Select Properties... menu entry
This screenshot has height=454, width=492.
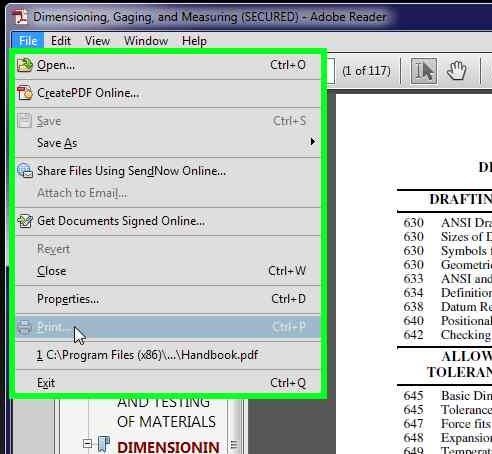[168, 299]
